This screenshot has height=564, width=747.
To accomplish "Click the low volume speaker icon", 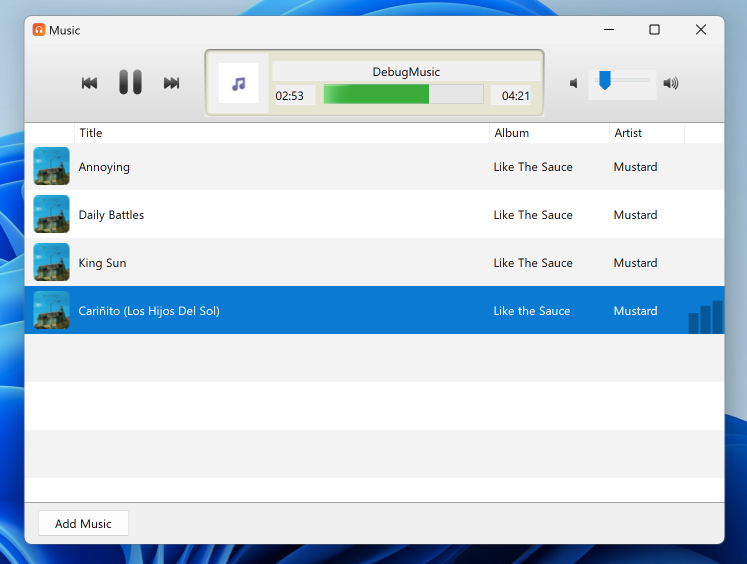I will [574, 83].
